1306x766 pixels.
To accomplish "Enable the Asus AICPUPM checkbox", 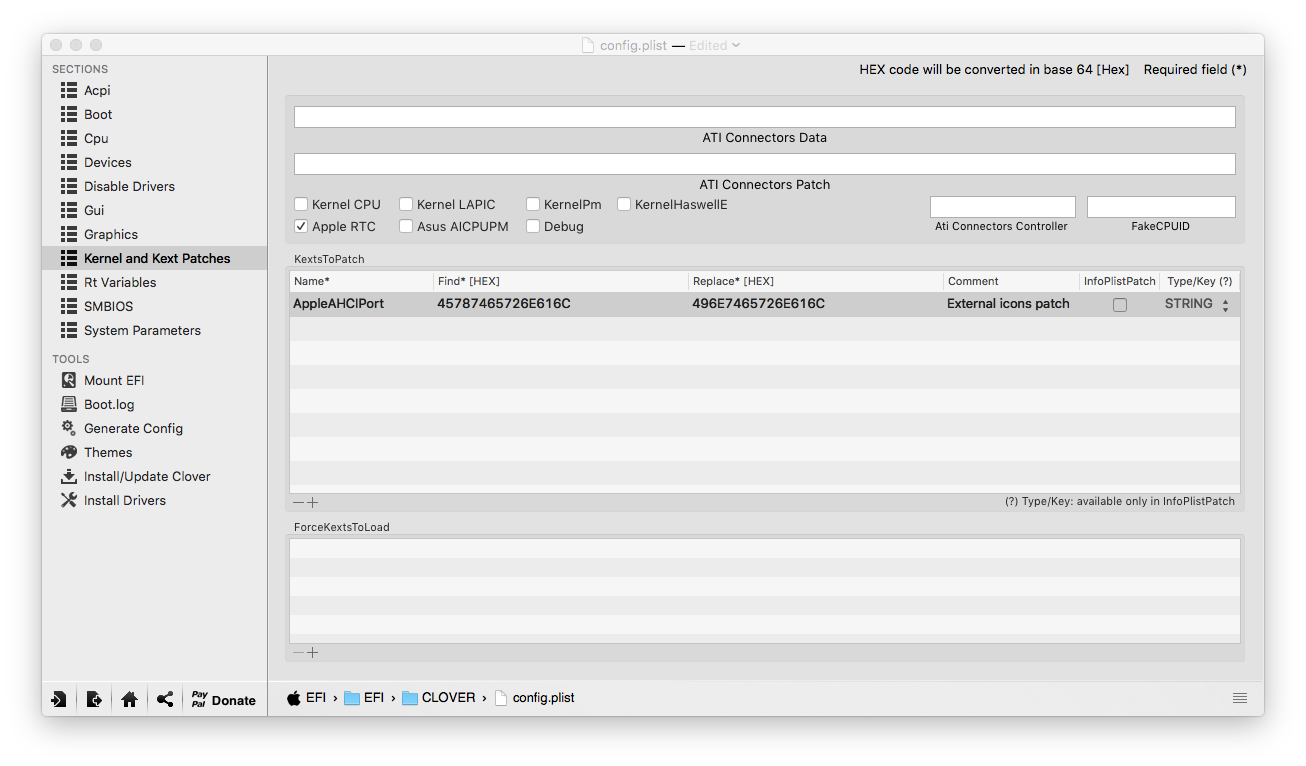I will [406, 227].
